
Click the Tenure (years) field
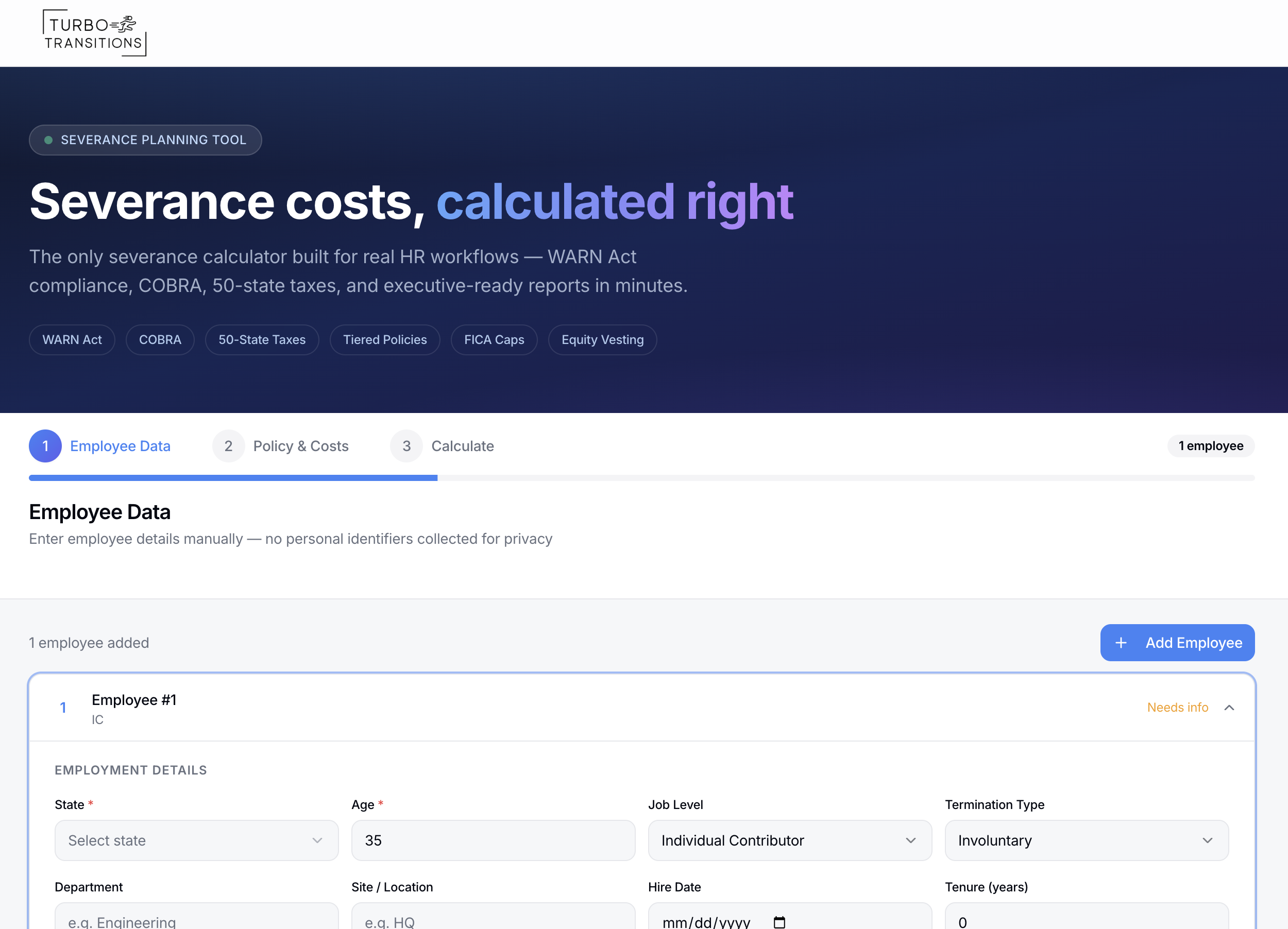pos(1086,919)
